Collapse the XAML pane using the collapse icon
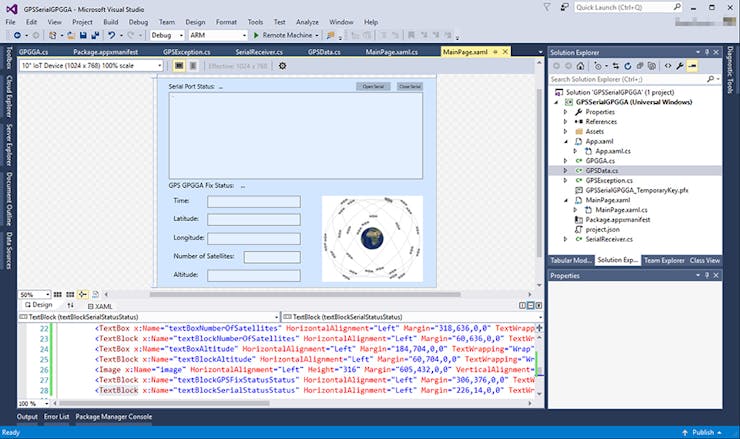The width and height of the screenshot is (740, 439). (538, 305)
